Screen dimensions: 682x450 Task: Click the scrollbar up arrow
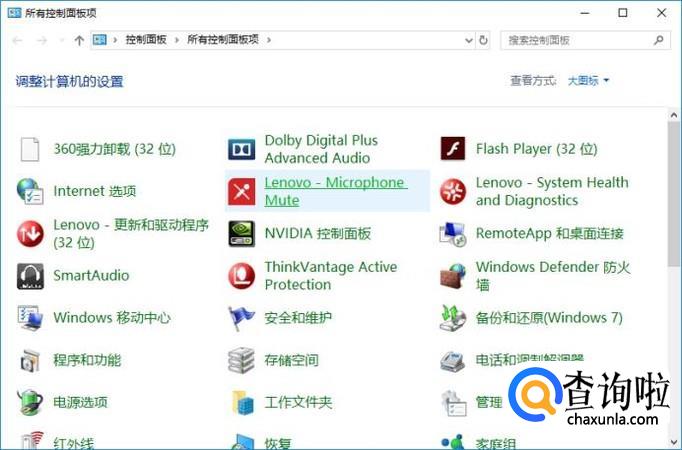(674, 116)
